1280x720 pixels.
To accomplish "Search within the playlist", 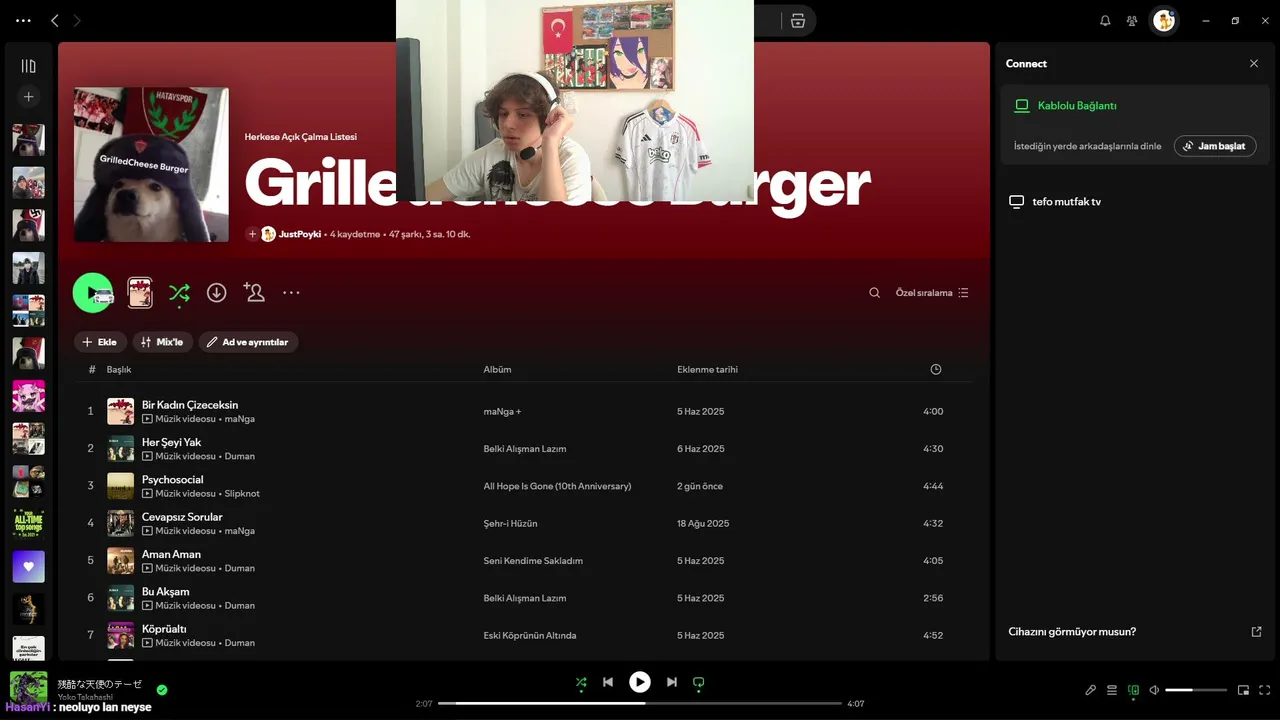I will 874,293.
